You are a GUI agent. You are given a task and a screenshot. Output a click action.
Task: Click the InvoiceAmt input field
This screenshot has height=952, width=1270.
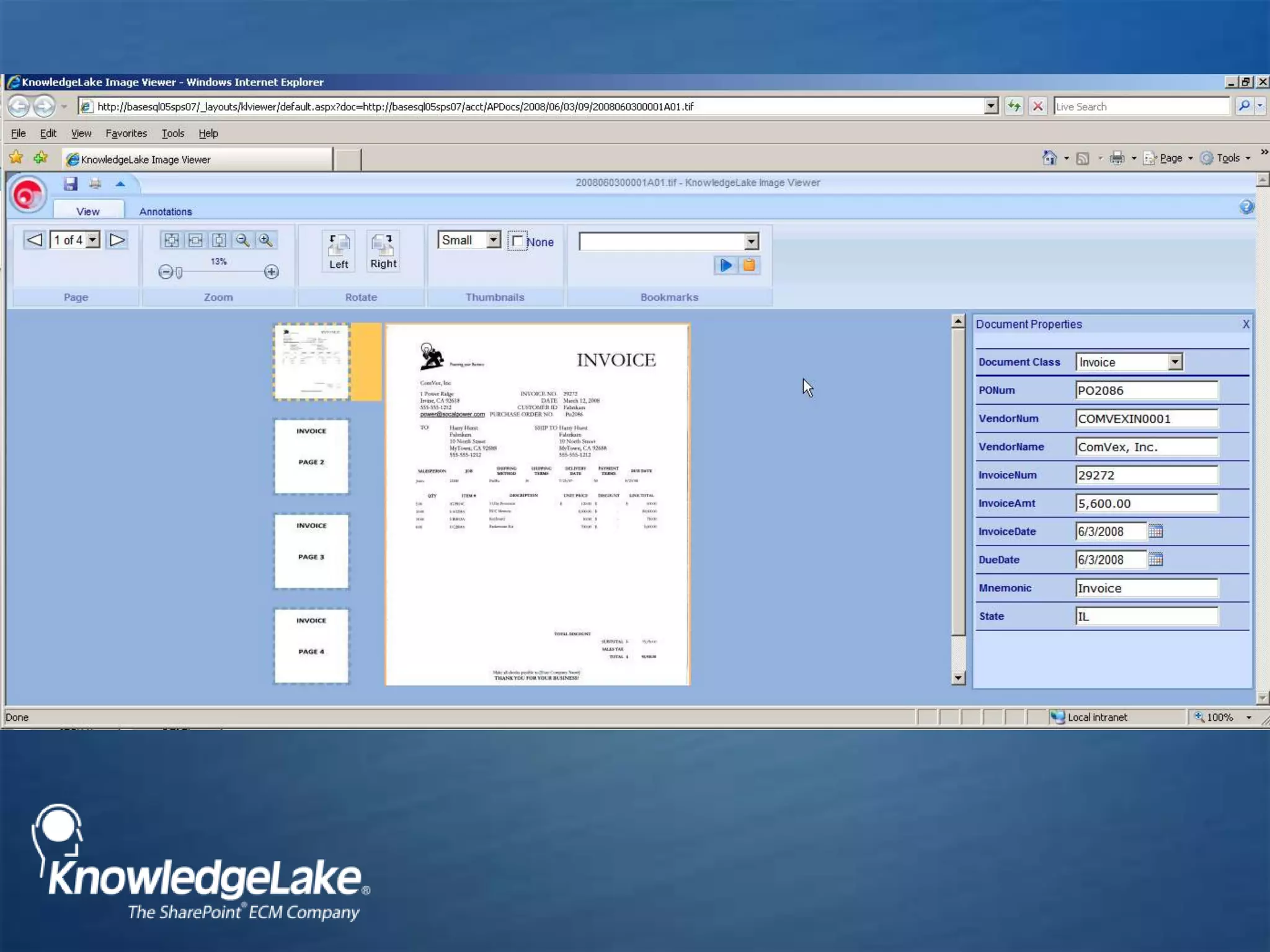click(x=1146, y=503)
